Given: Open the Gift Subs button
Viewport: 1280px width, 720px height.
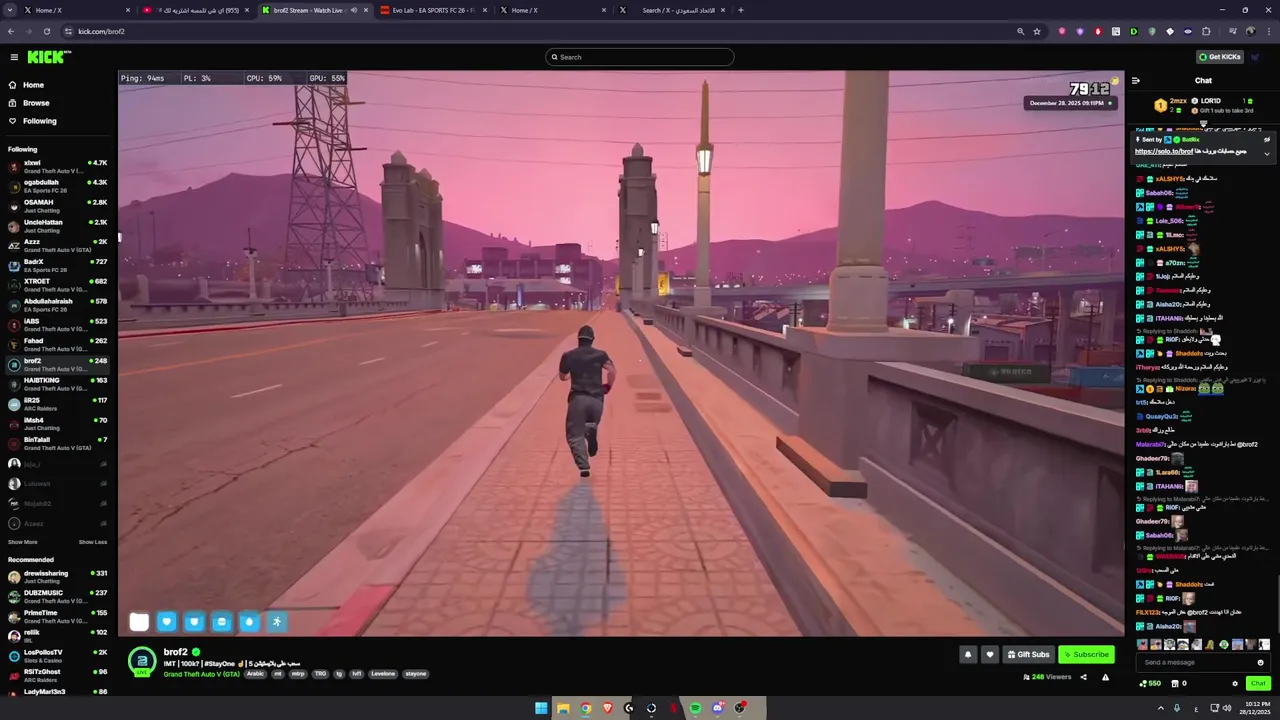Looking at the screenshot, I should pyautogui.click(x=1028, y=655).
